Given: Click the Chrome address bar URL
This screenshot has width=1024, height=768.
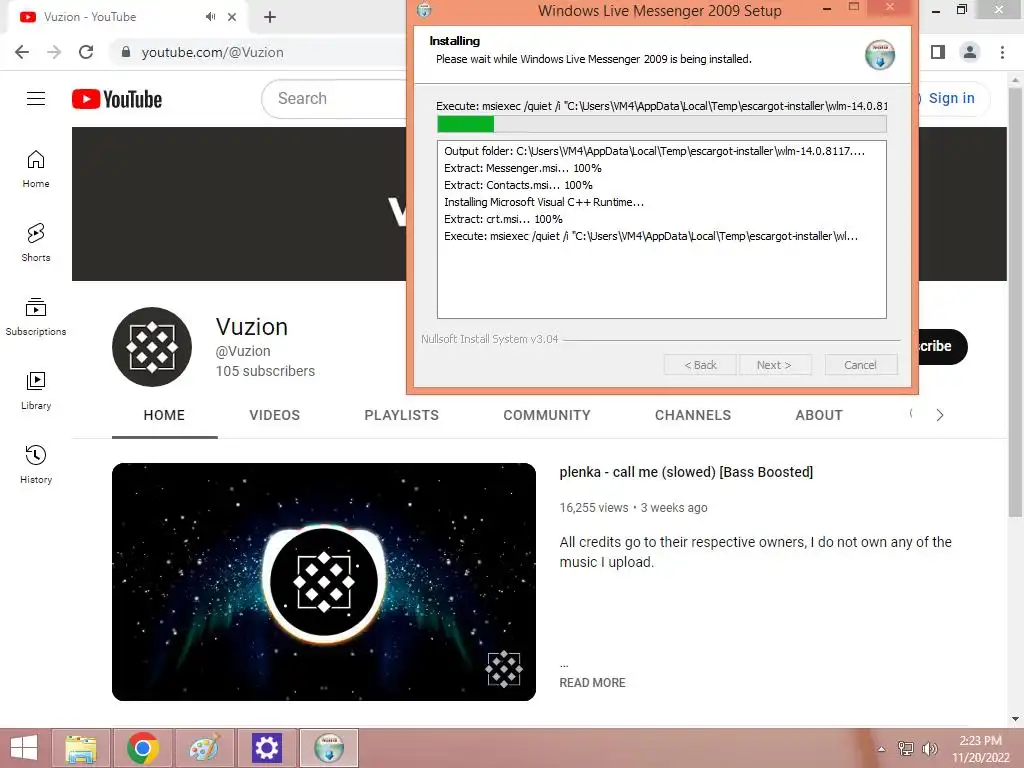Looking at the screenshot, I should pyautogui.click(x=212, y=52).
